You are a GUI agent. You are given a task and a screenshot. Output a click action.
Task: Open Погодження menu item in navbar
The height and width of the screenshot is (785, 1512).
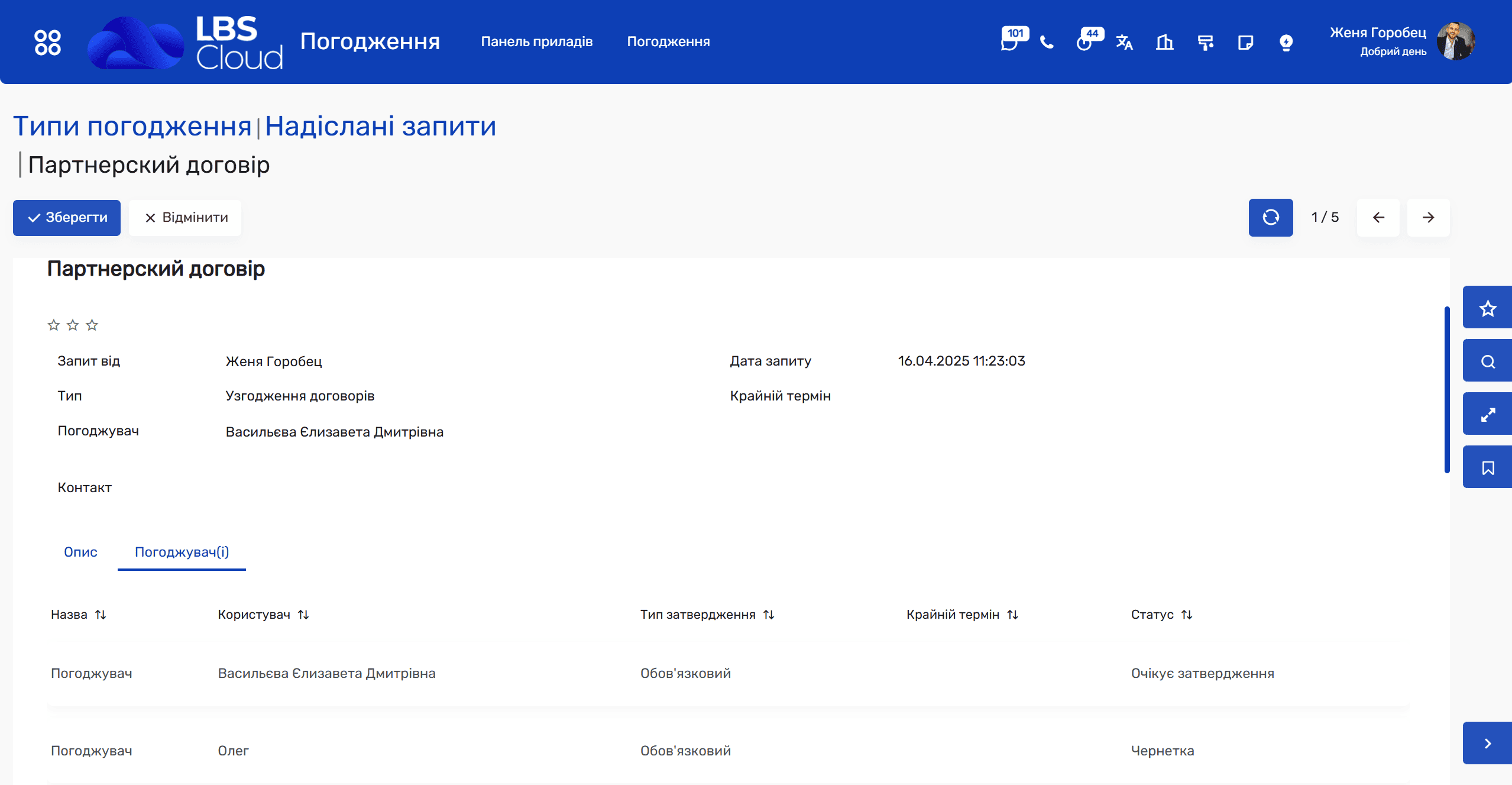pos(668,42)
